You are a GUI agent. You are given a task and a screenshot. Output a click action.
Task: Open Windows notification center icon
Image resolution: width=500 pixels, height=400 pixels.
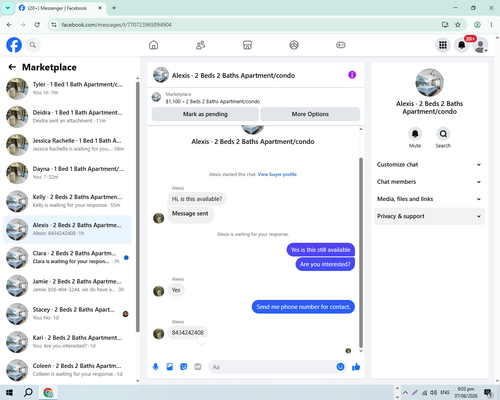(488, 393)
